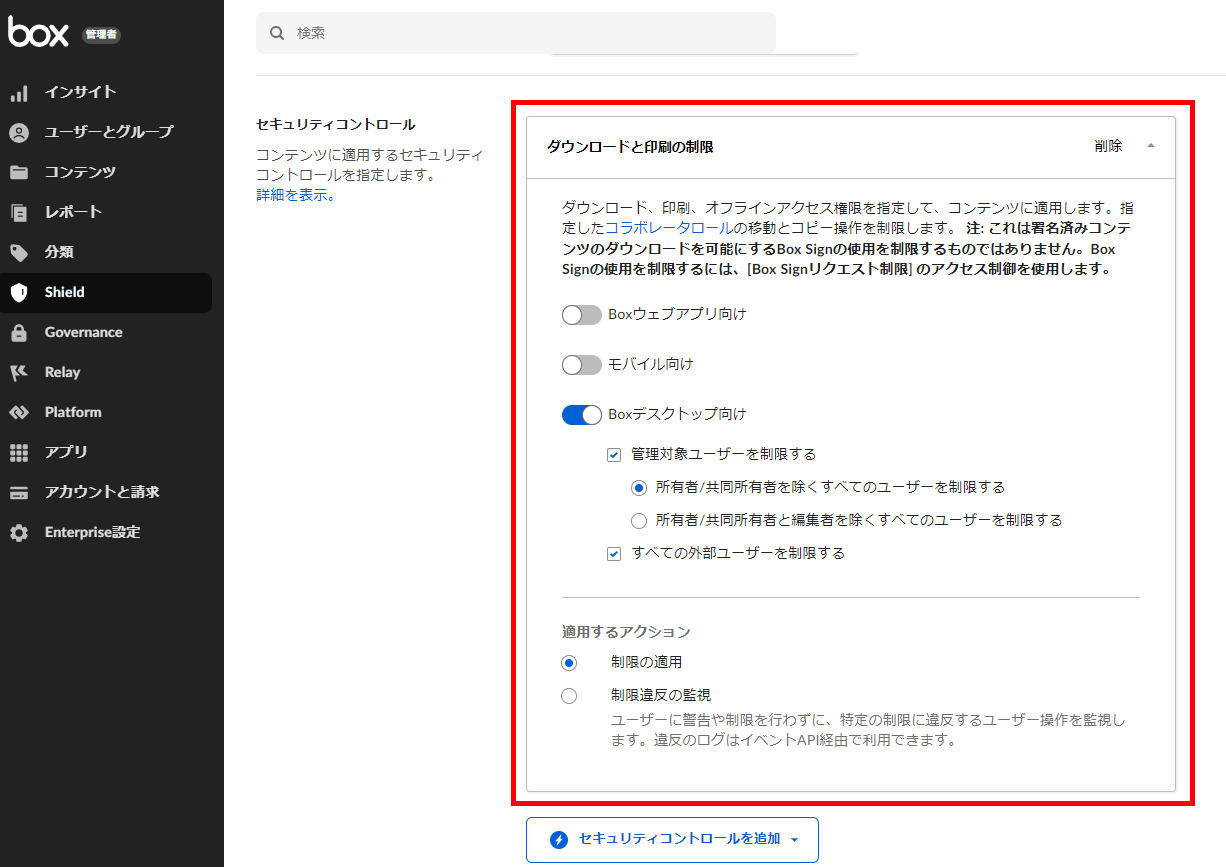The height and width of the screenshot is (867, 1226).
Task: Click the Platform code icon
Action: pyautogui.click(x=19, y=413)
